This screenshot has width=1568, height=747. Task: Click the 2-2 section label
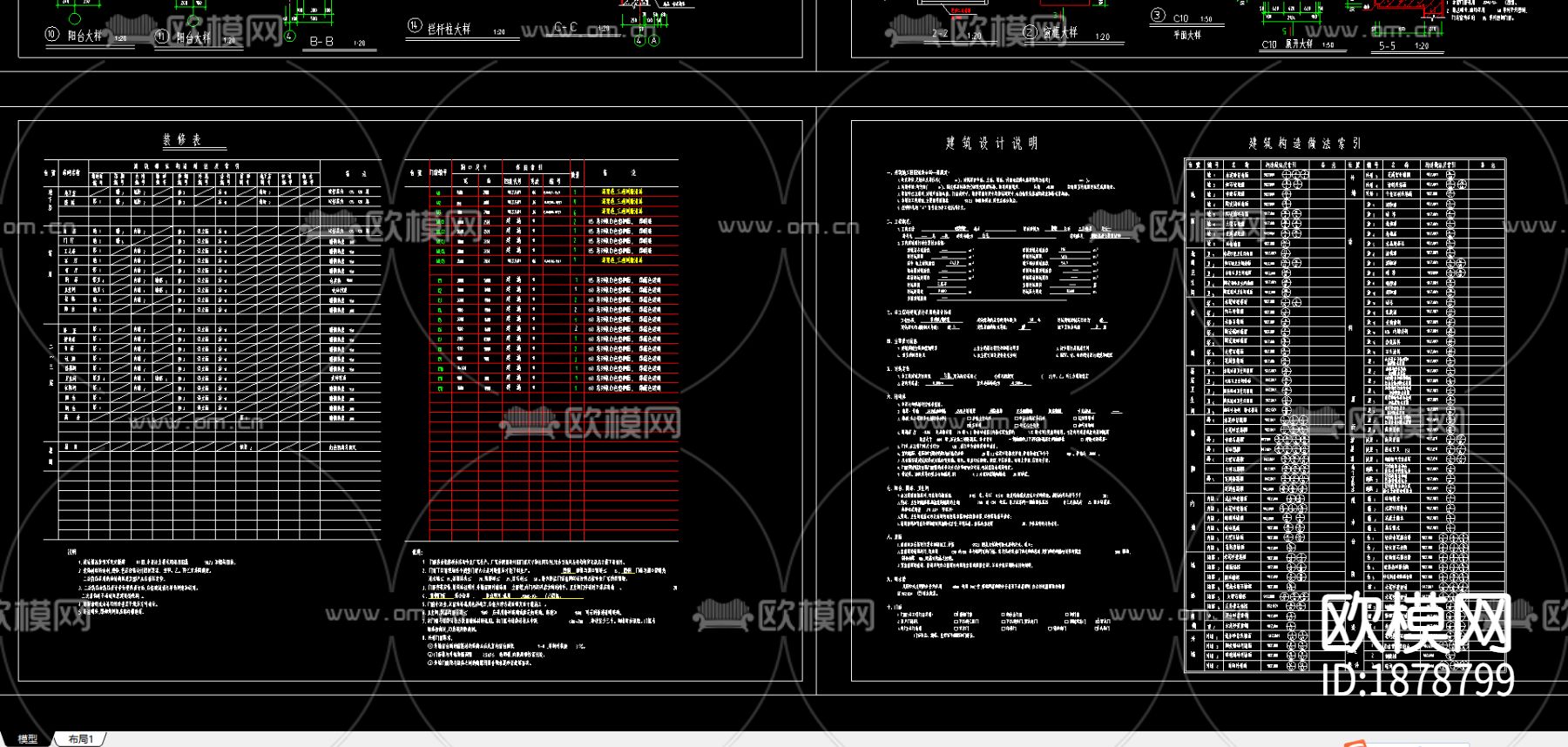coord(940,34)
